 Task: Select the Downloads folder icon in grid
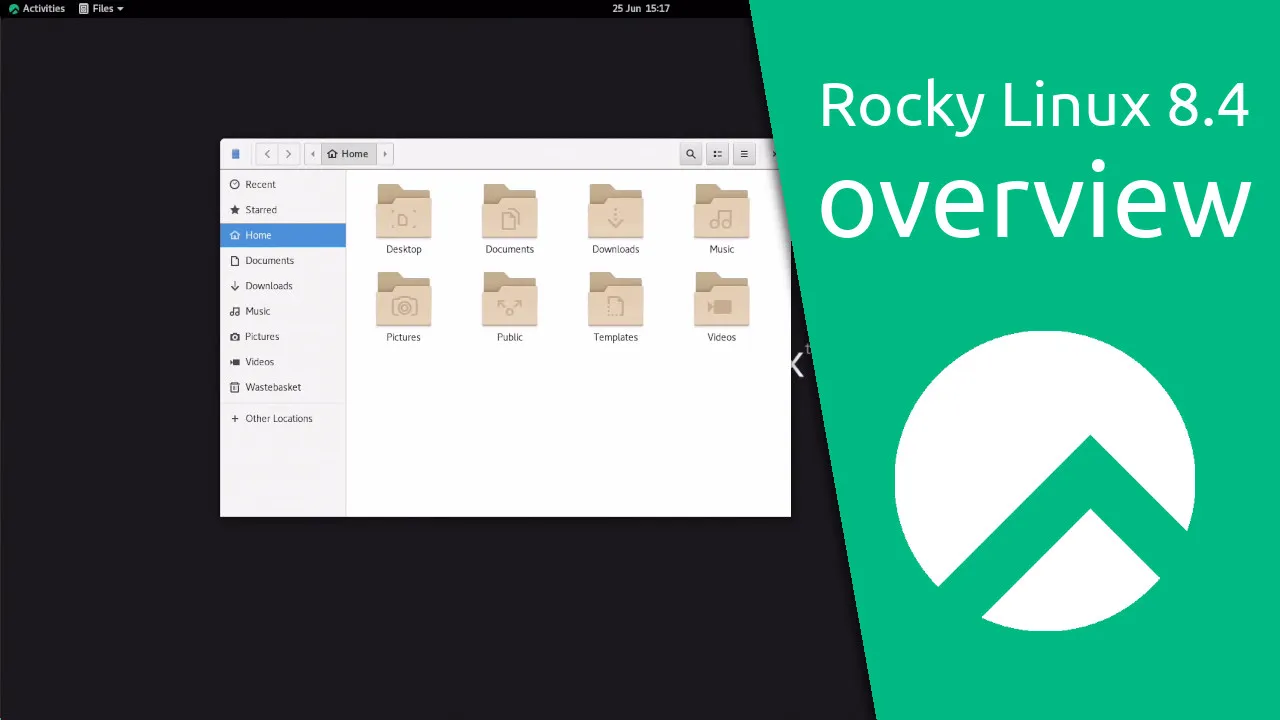point(616,211)
